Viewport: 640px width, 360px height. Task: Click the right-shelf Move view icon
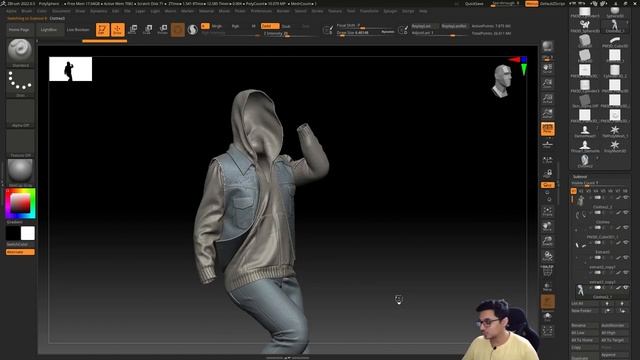[547, 227]
